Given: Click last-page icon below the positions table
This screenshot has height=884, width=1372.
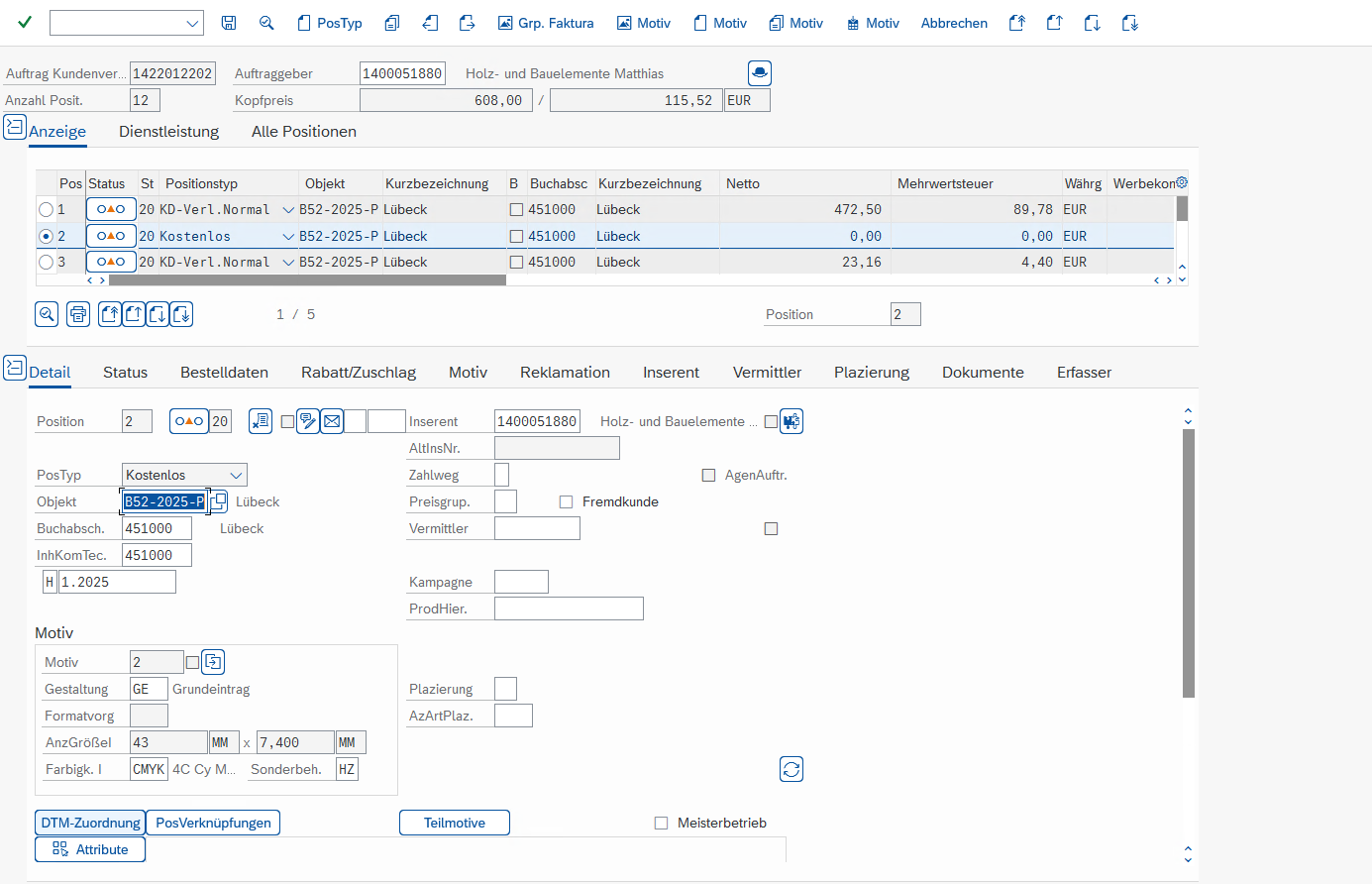Looking at the screenshot, I should click(x=181, y=314).
